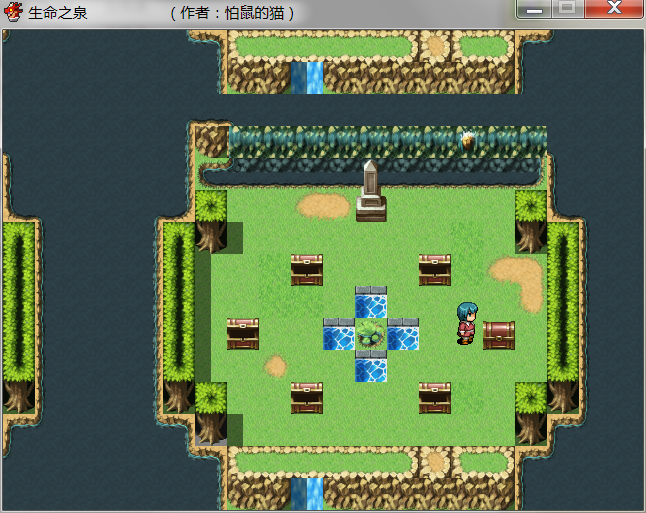Close the 生命之泉 game window

tap(614, 9)
